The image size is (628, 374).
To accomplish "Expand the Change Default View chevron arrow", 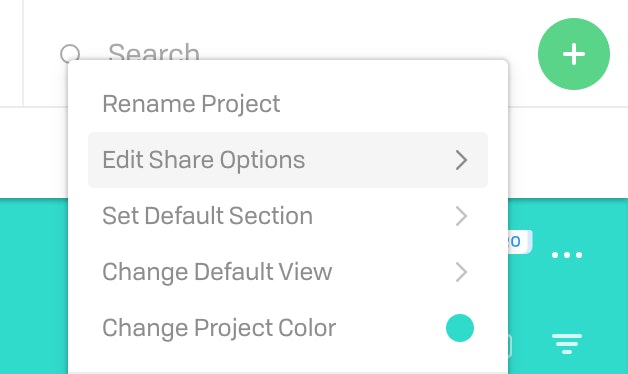I will tap(461, 272).
